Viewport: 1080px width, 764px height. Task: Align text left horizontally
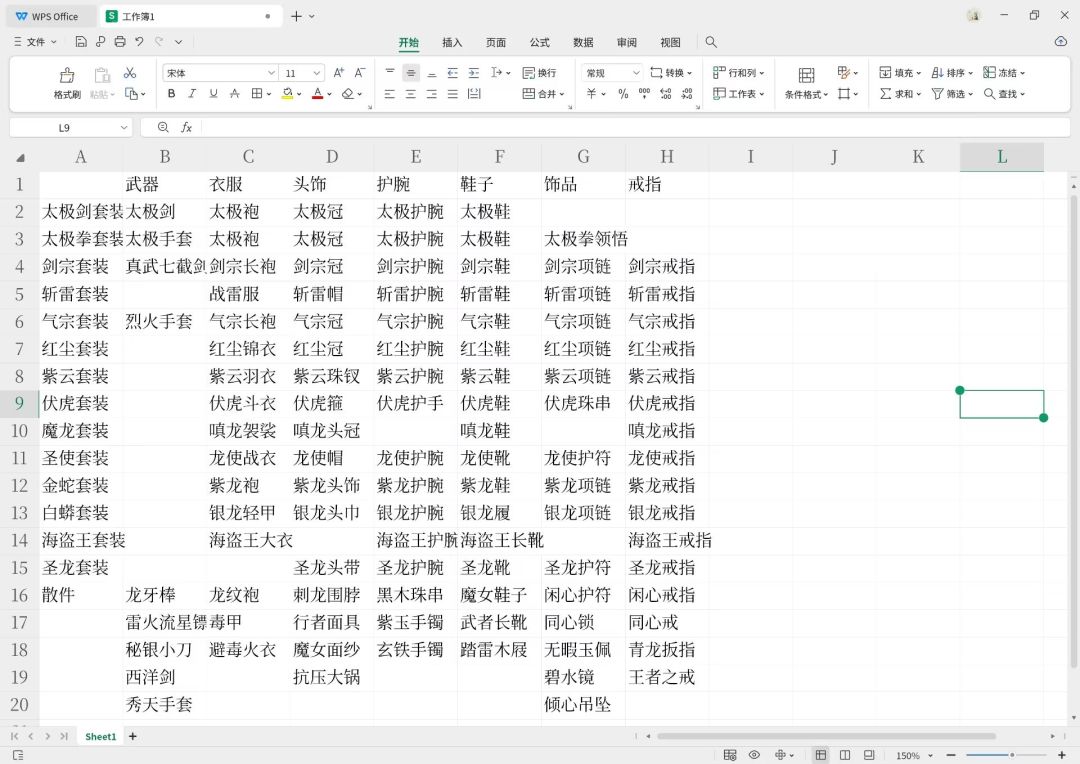(390, 94)
